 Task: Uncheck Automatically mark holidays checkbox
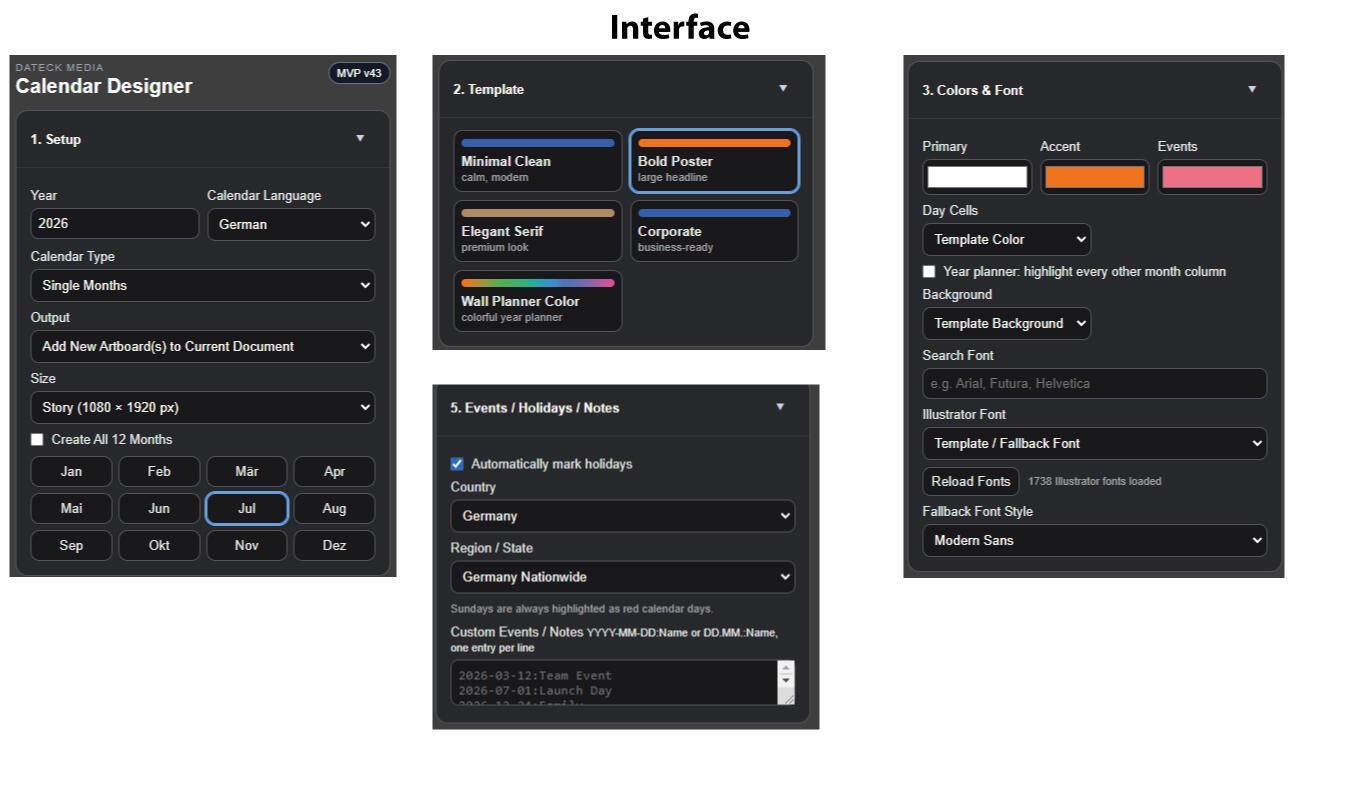457,464
